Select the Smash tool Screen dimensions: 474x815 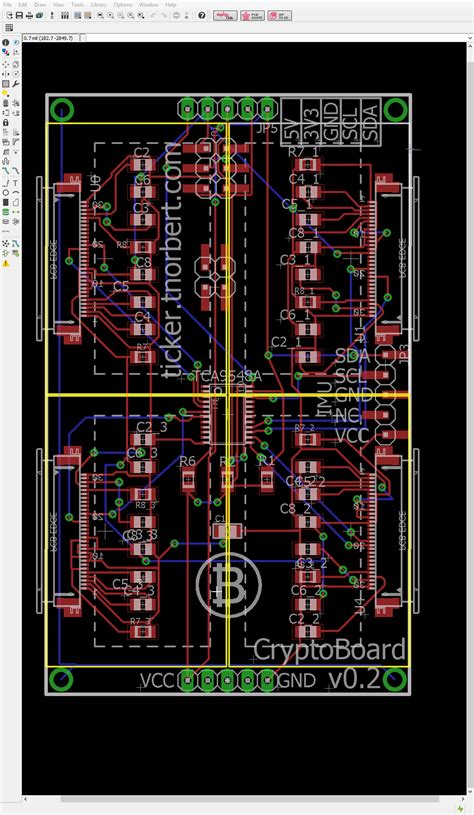tap(6, 141)
